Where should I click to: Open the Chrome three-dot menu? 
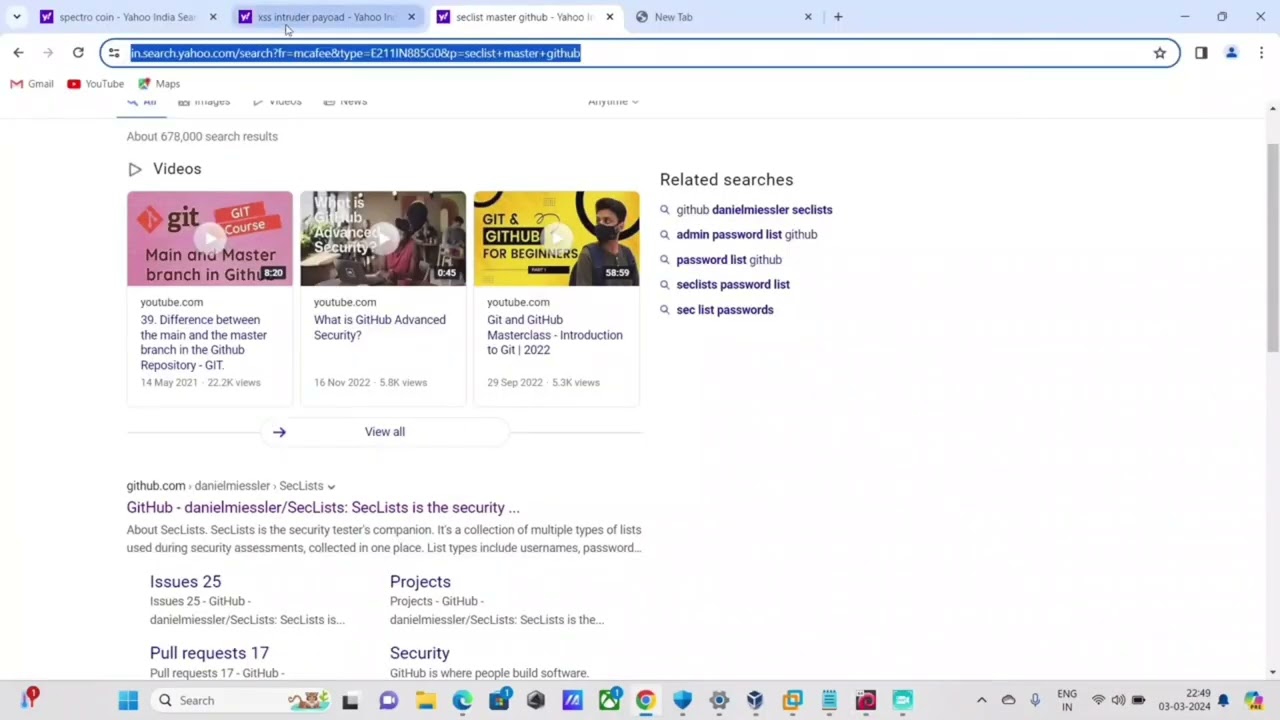point(1262,53)
